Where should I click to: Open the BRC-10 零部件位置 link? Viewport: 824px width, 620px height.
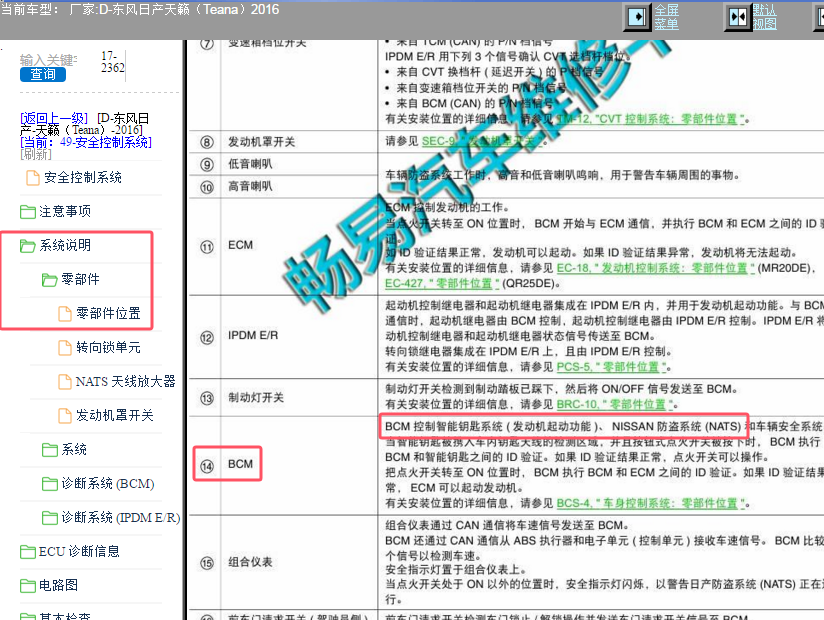[615, 405]
